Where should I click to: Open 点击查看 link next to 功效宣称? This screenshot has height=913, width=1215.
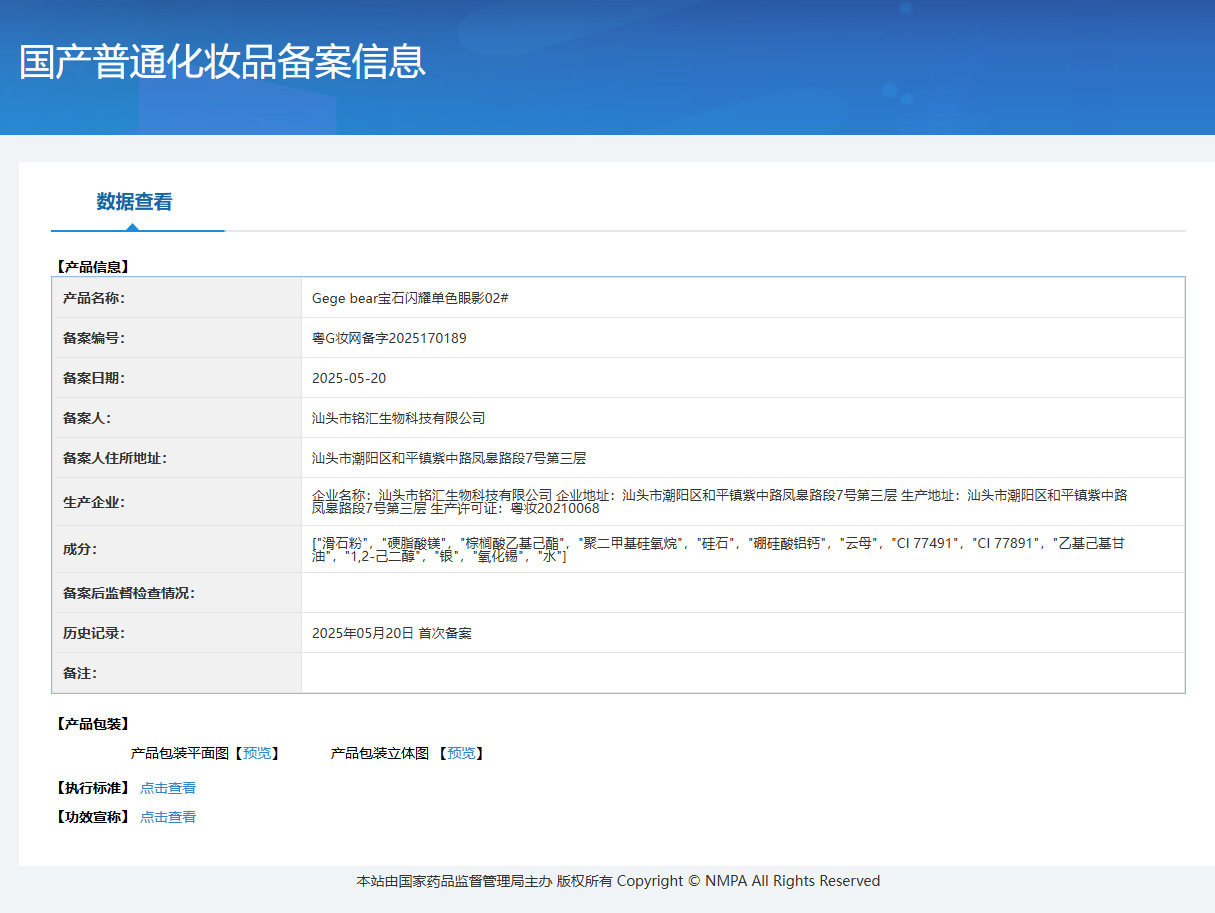click(x=168, y=817)
